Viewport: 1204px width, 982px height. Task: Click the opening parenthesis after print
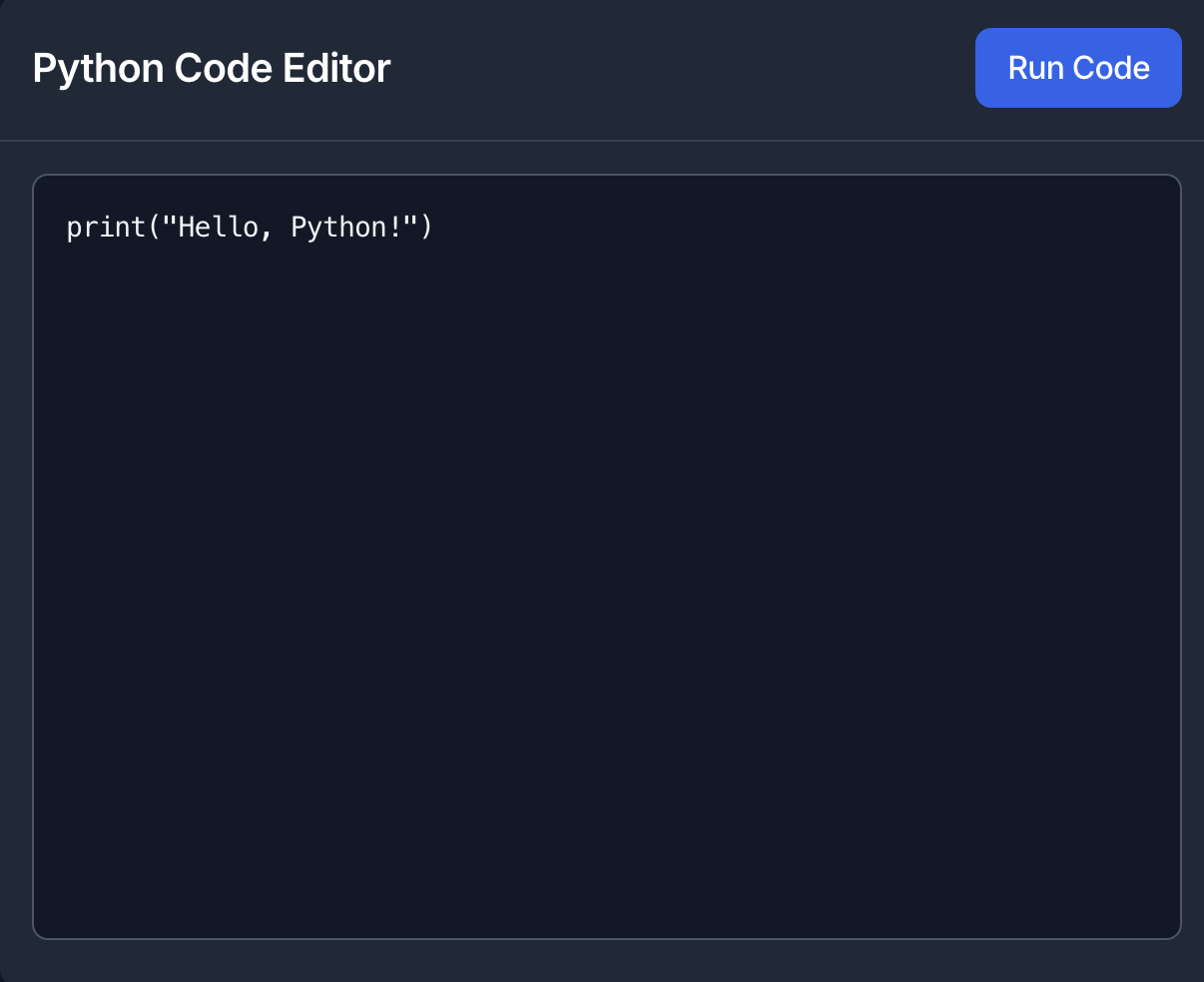[155, 227]
